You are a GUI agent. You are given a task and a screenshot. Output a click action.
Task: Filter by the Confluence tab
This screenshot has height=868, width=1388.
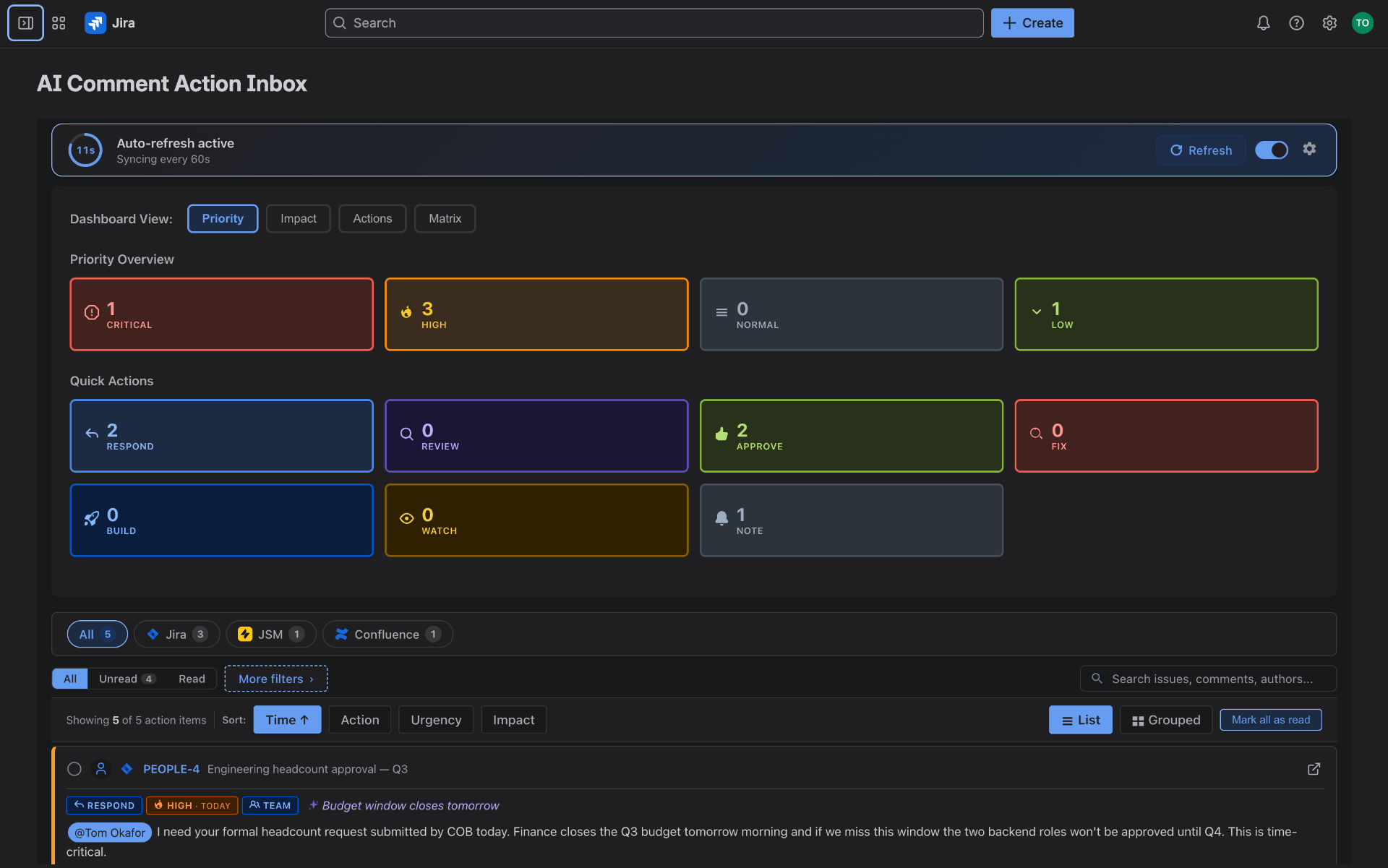[387, 634]
